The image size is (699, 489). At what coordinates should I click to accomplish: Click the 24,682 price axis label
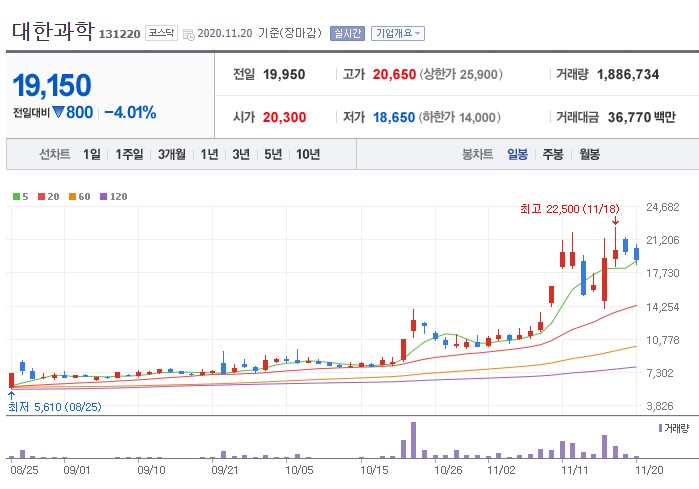coord(663,207)
